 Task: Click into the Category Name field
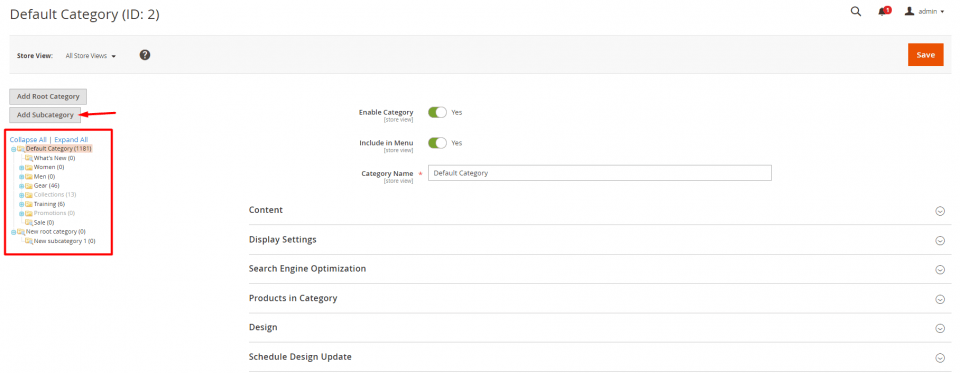pos(600,173)
